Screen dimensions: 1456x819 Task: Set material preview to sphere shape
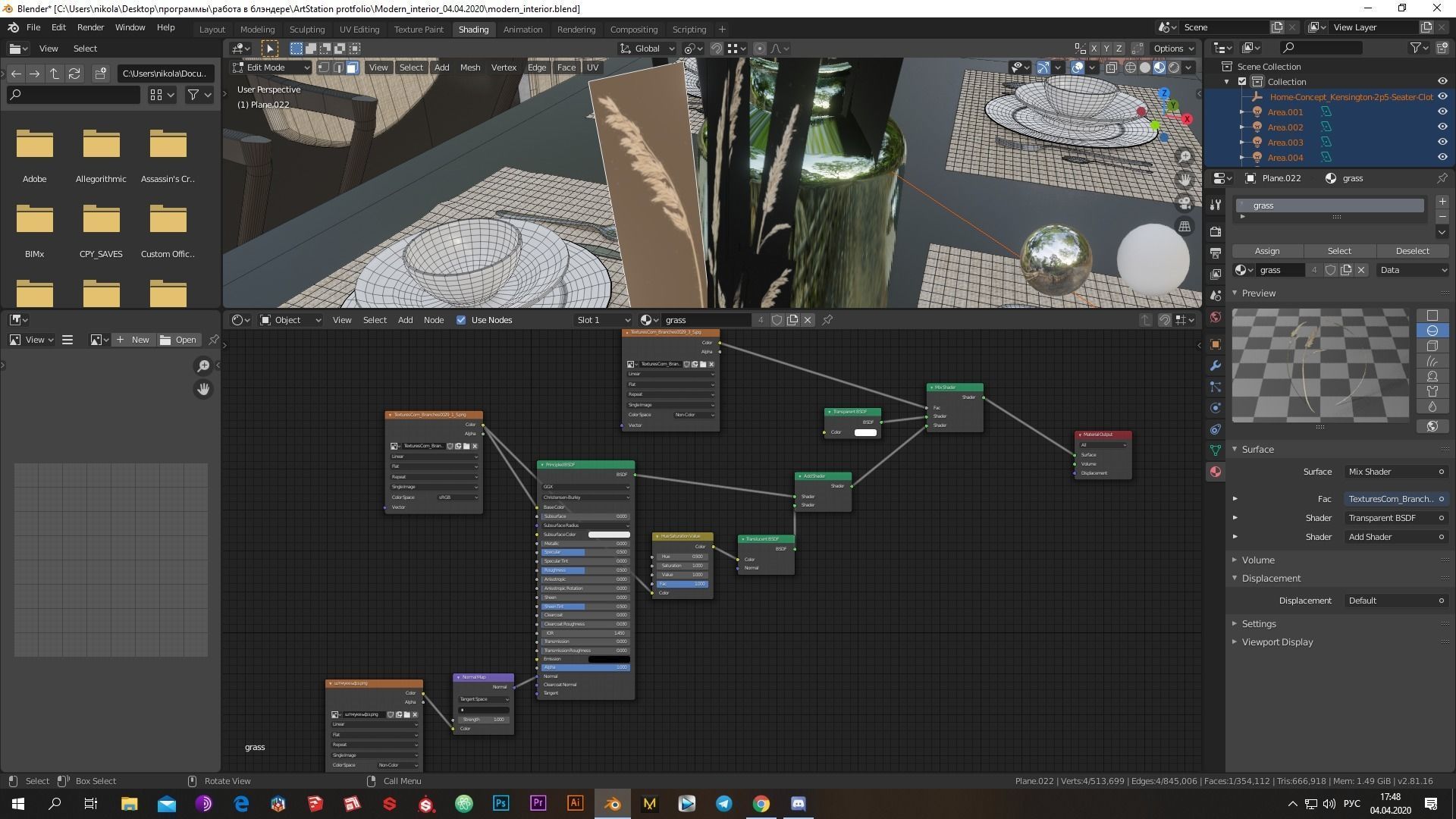pos(1432,331)
